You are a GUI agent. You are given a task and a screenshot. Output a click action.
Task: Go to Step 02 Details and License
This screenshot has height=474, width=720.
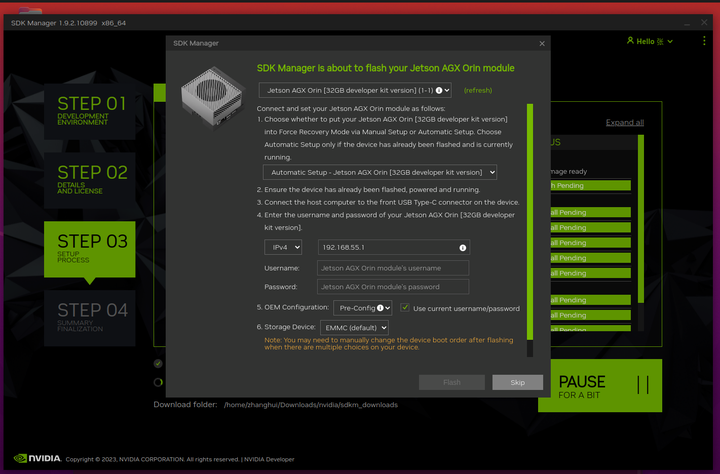[90, 180]
